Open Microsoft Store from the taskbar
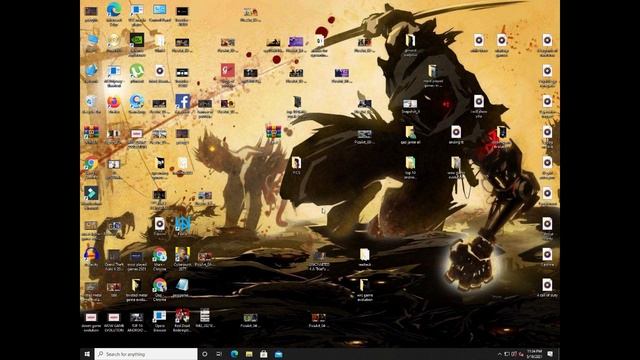The height and width of the screenshot is (360, 640). (264, 354)
